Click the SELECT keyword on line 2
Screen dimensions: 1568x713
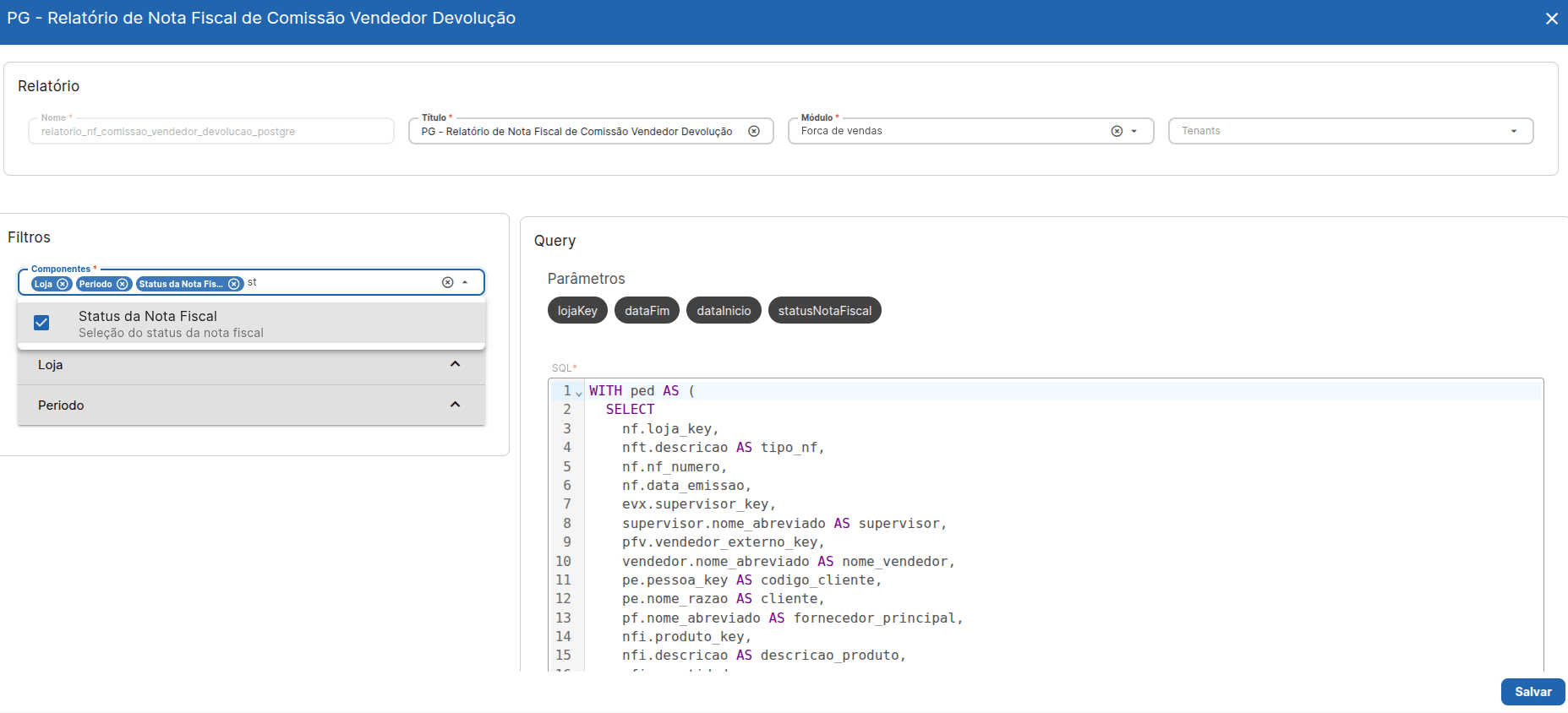tap(630, 410)
